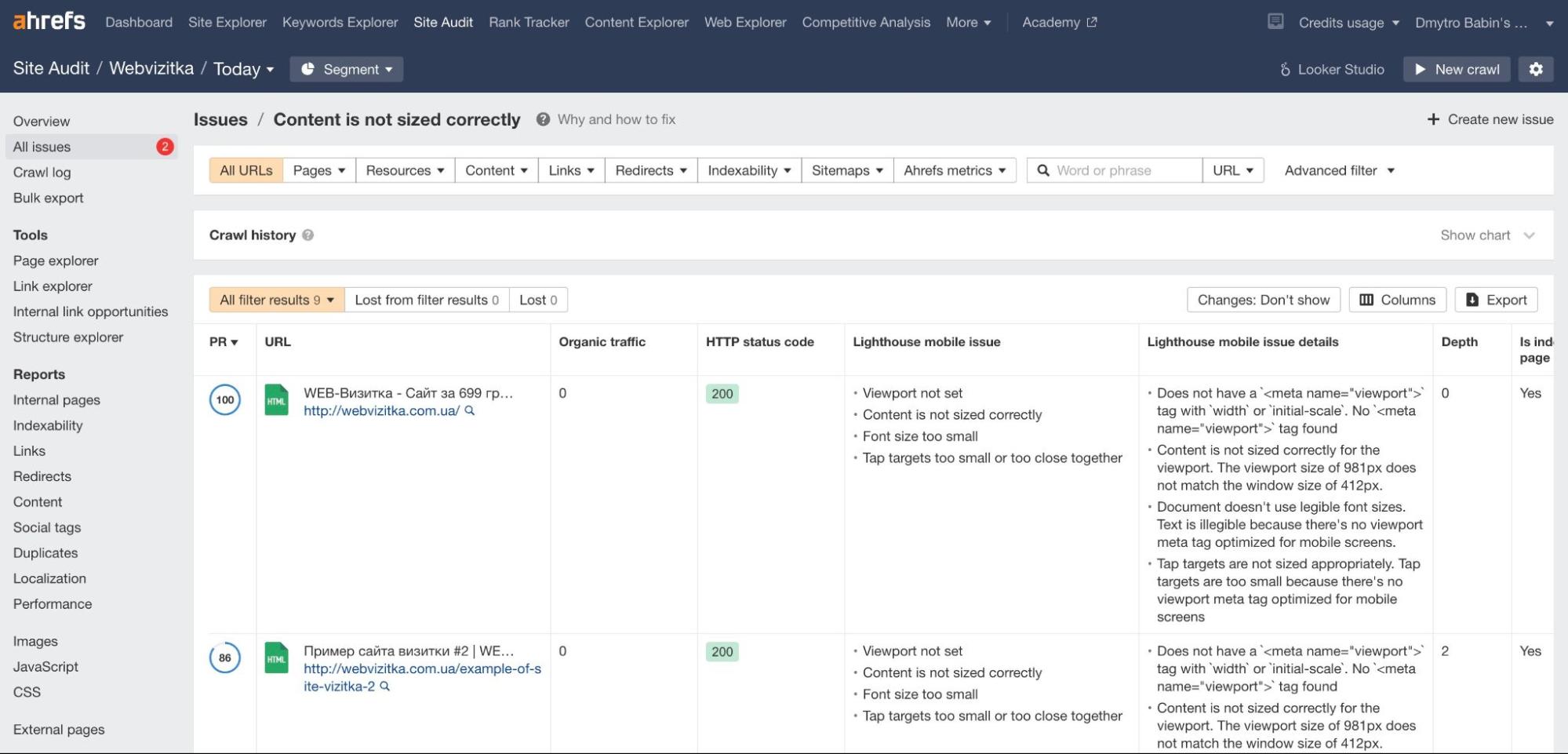Click the Crawl history help icon
This screenshot has height=754, width=1568.
pos(308,235)
